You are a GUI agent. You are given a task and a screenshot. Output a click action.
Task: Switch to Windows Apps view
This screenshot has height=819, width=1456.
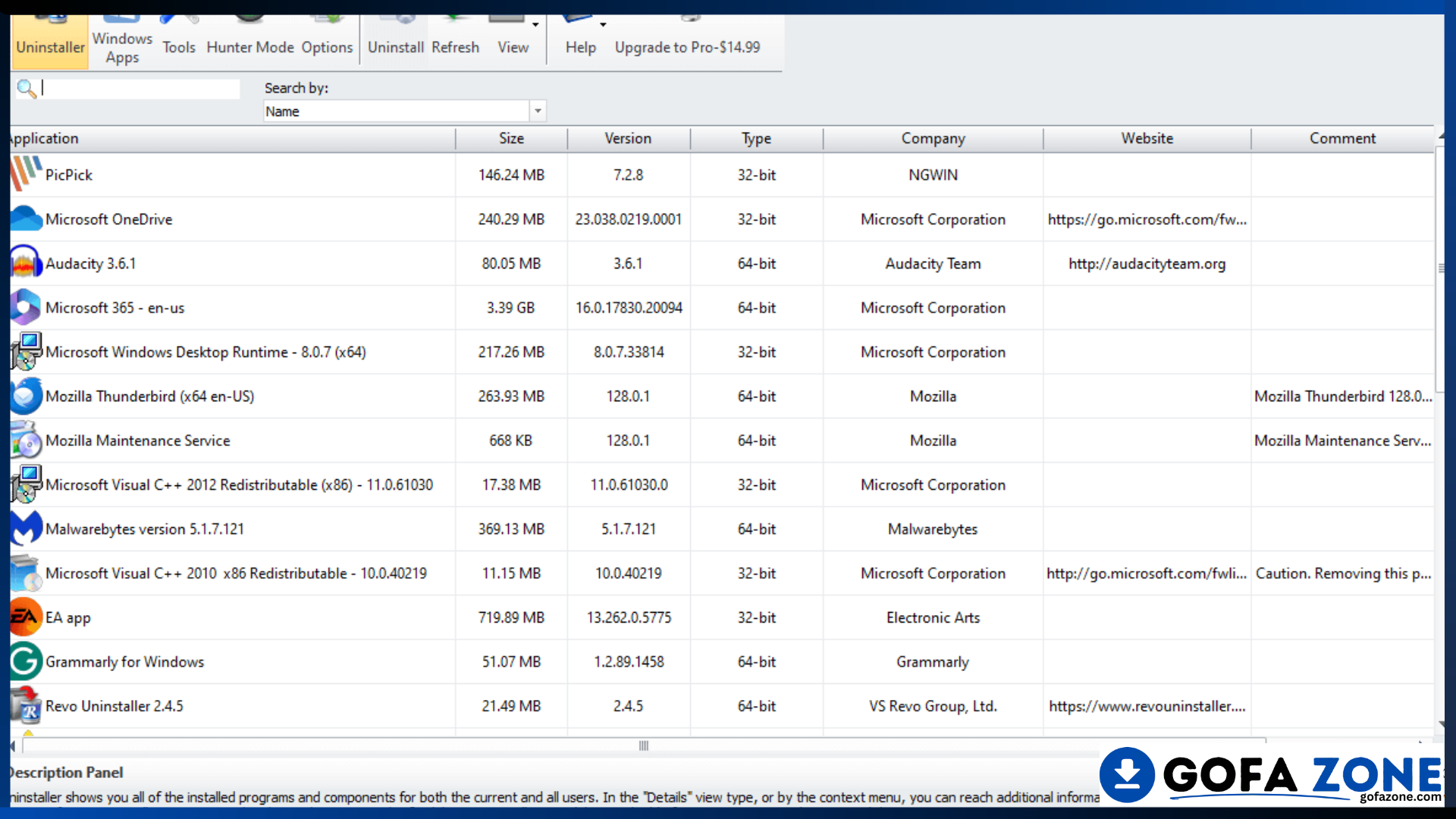point(122,42)
